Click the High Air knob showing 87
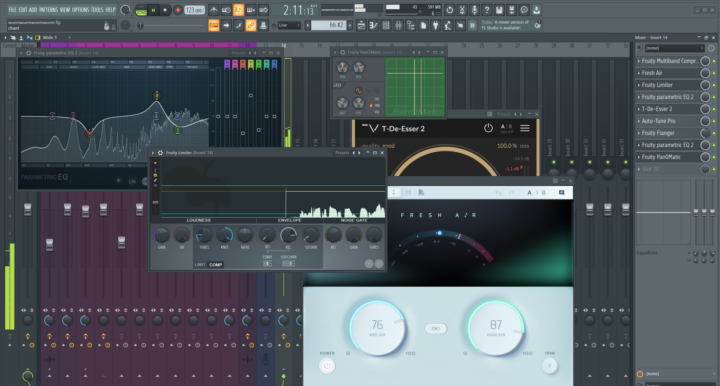The image size is (720, 386). (496, 328)
